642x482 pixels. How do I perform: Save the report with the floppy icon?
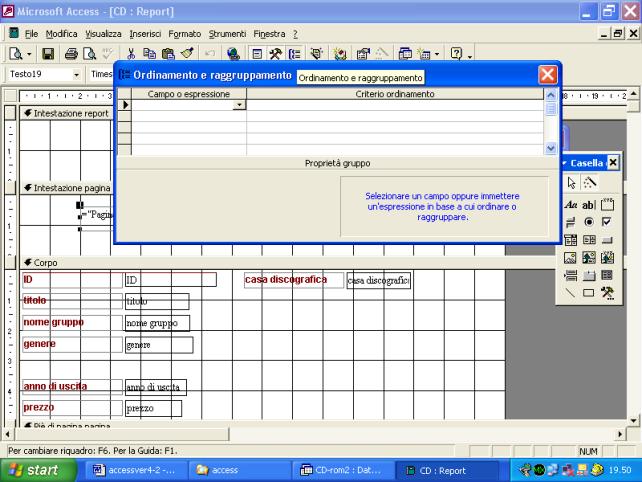tap(48, 54)
